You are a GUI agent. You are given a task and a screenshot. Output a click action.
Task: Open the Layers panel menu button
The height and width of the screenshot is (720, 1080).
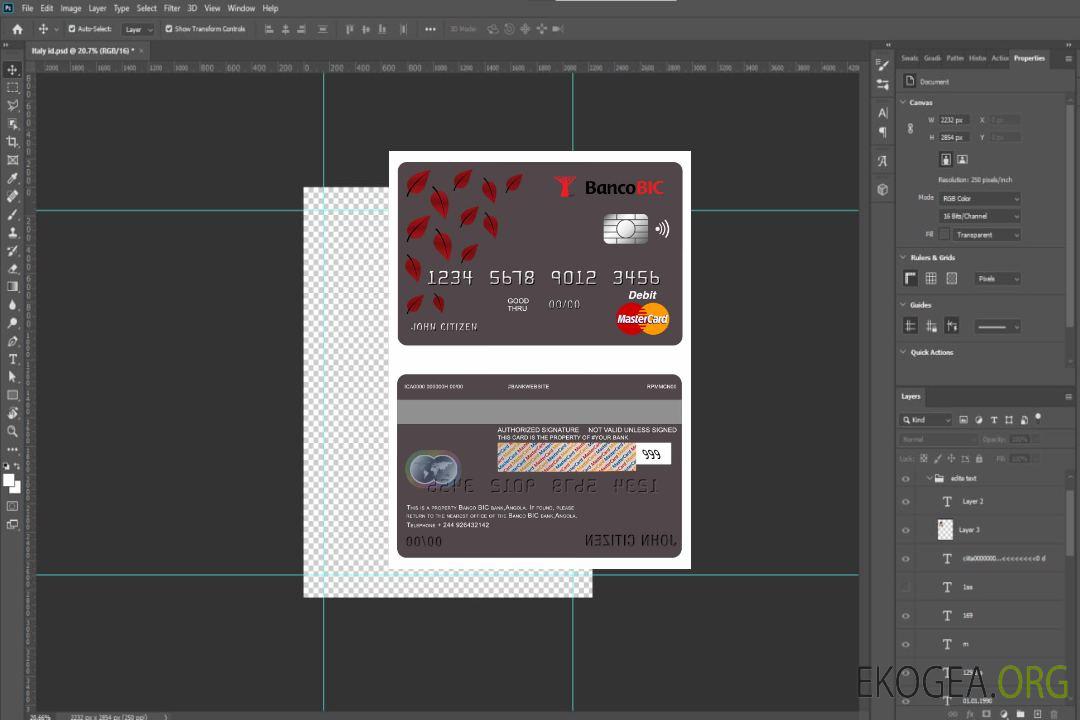(1068, 397)
